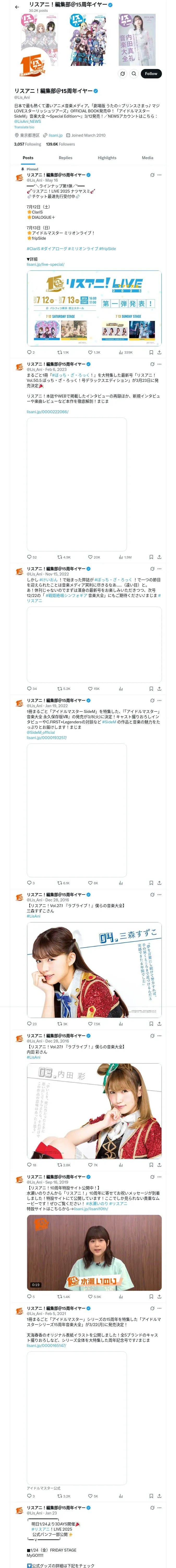The height and width of the screenshot is (1568, 176).
Task: View the 139.6K Followers list
Action: 61,144
